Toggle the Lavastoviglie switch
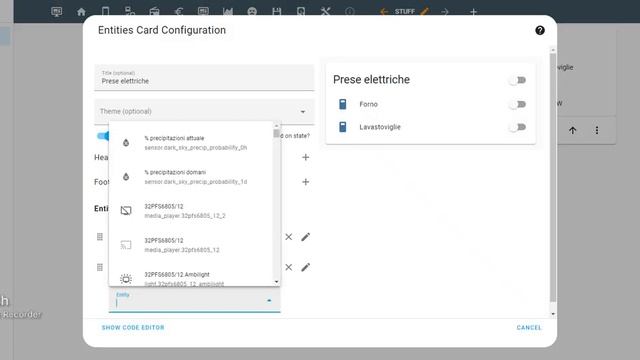This screenshot has width=640, height=360. click(x=518, y=127)
